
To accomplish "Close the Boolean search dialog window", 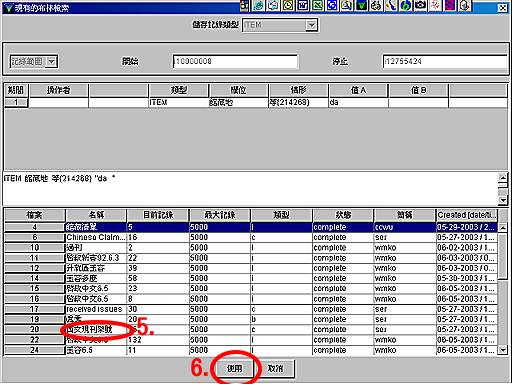I will click(x=503, y=8).
